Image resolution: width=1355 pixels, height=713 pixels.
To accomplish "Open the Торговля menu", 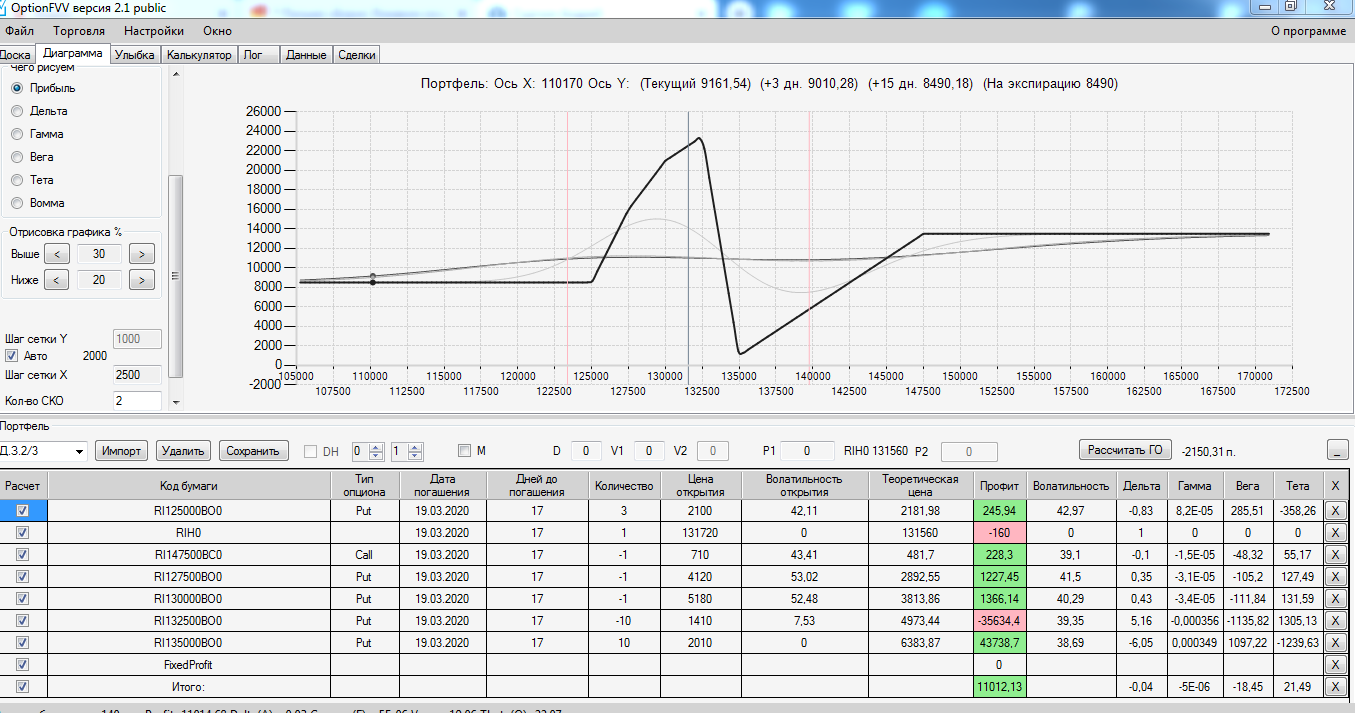I will click(78, 31).
